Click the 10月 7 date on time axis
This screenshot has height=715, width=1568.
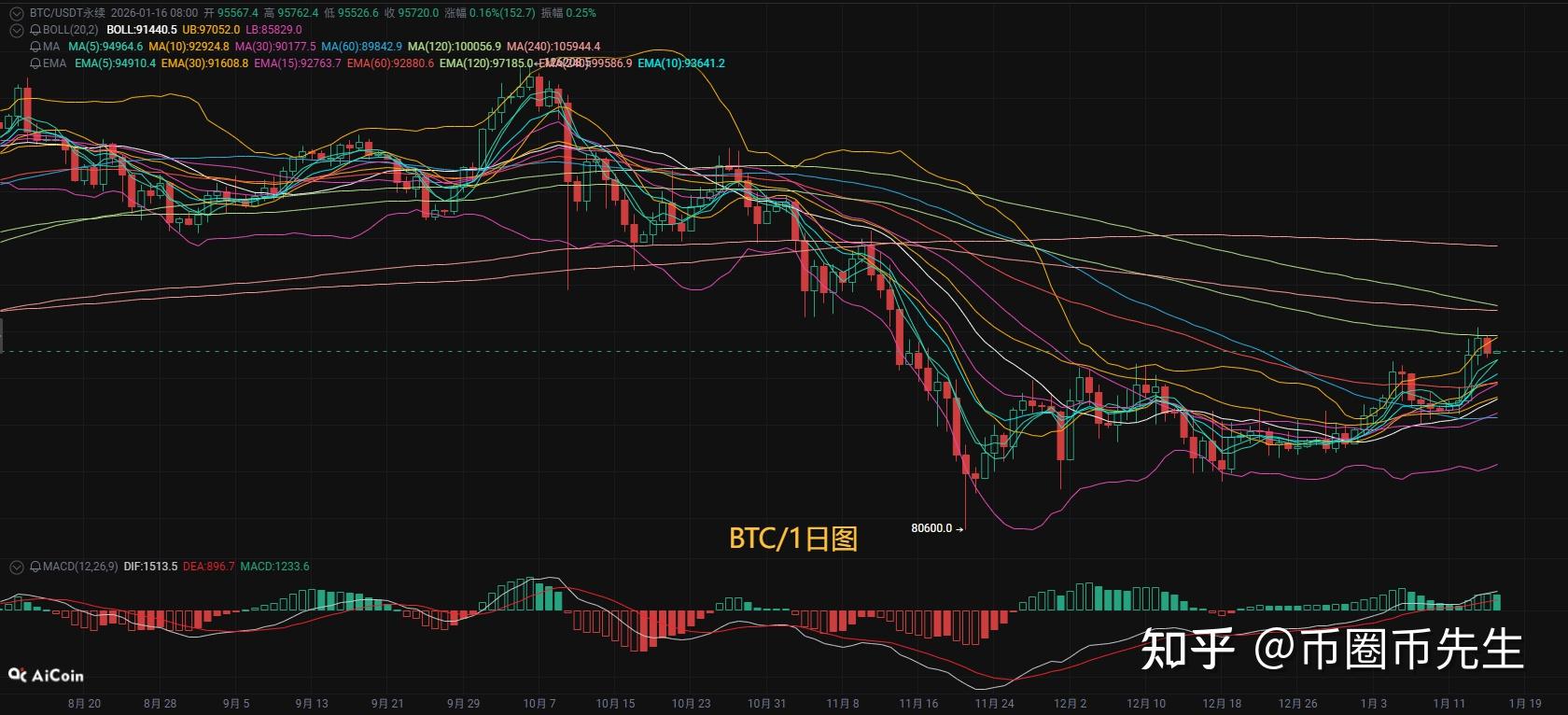(539, 704)
